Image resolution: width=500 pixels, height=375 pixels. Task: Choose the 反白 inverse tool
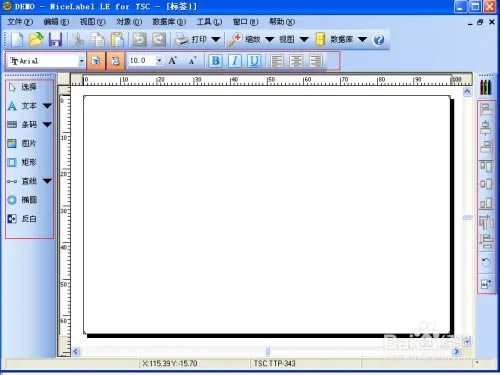point(22,219)
